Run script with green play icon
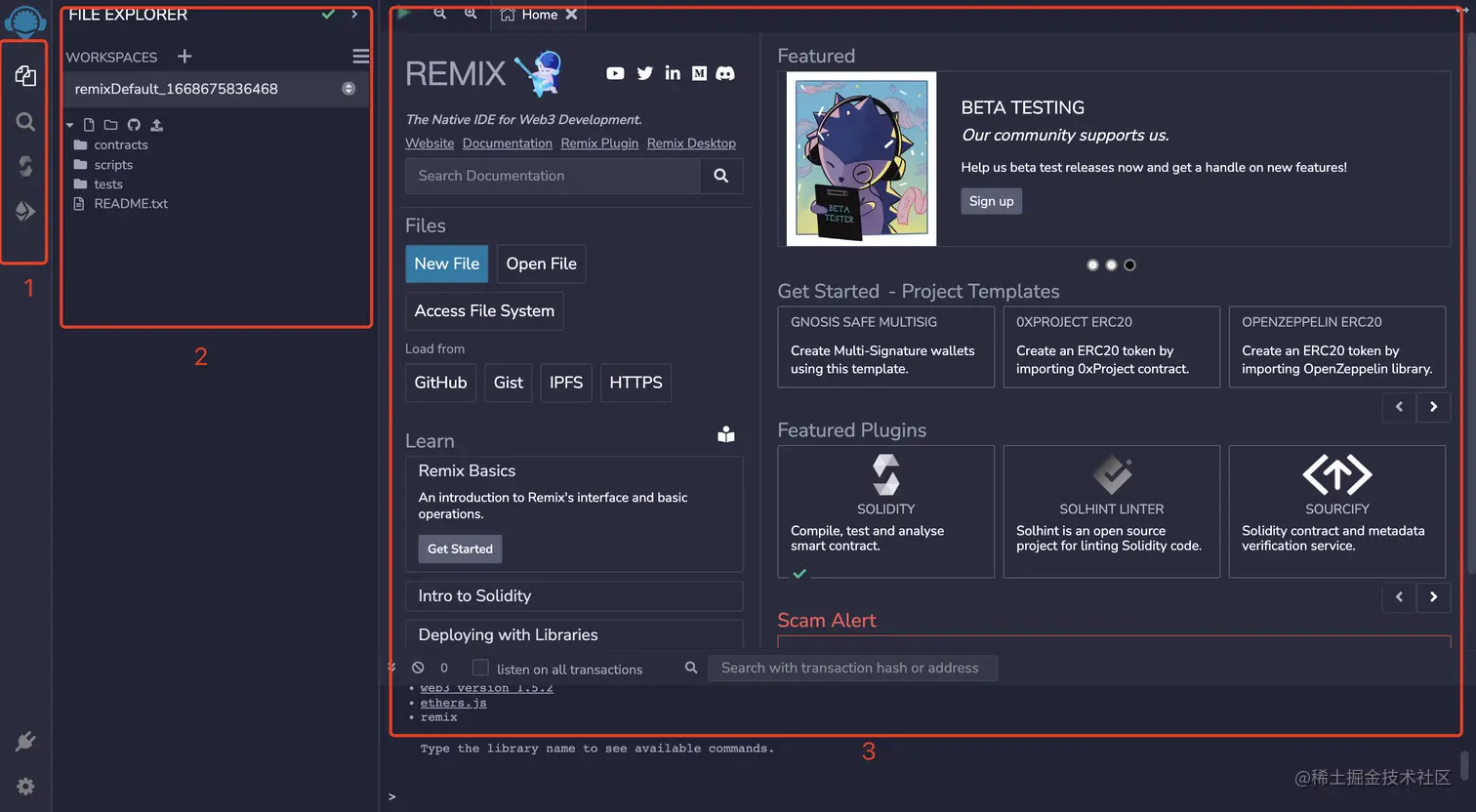 click(404, 14)
